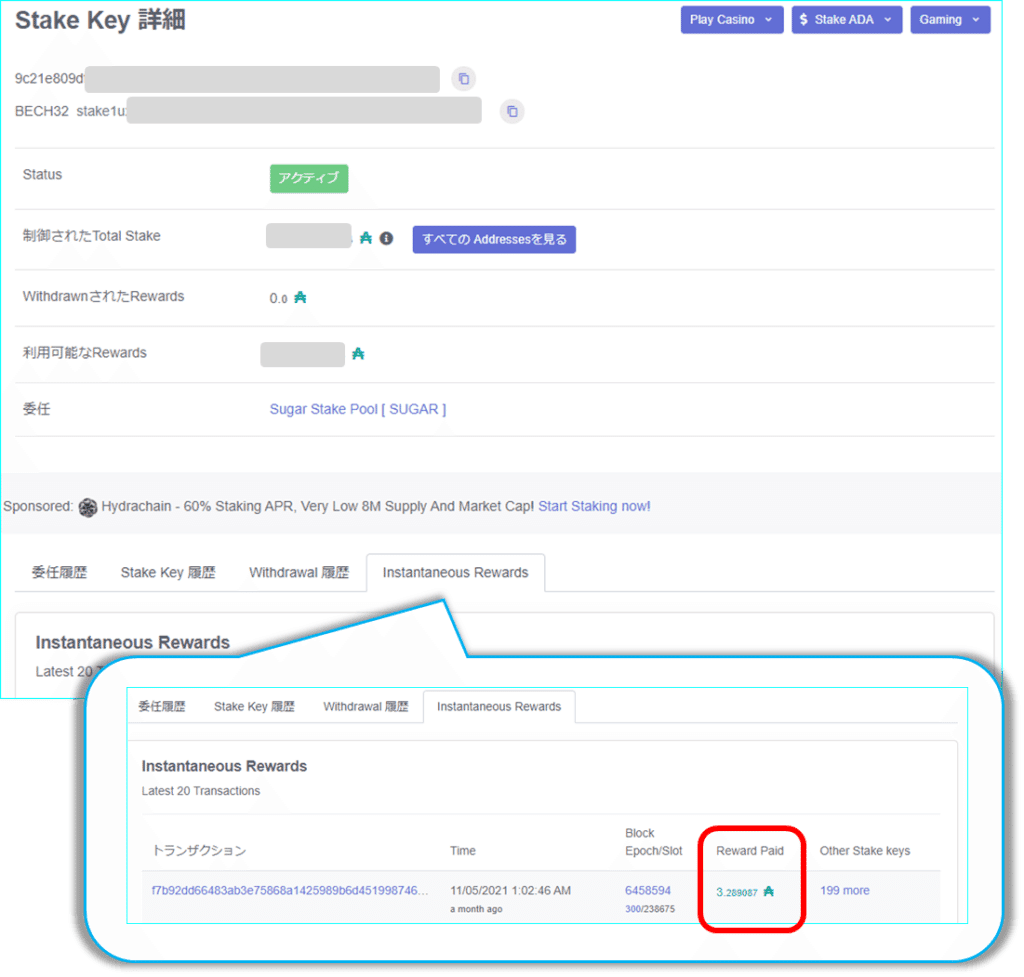The image size is (1024, 977).
Task: Click the Stake Key 詳細 page heading
Action: point(101,20)
